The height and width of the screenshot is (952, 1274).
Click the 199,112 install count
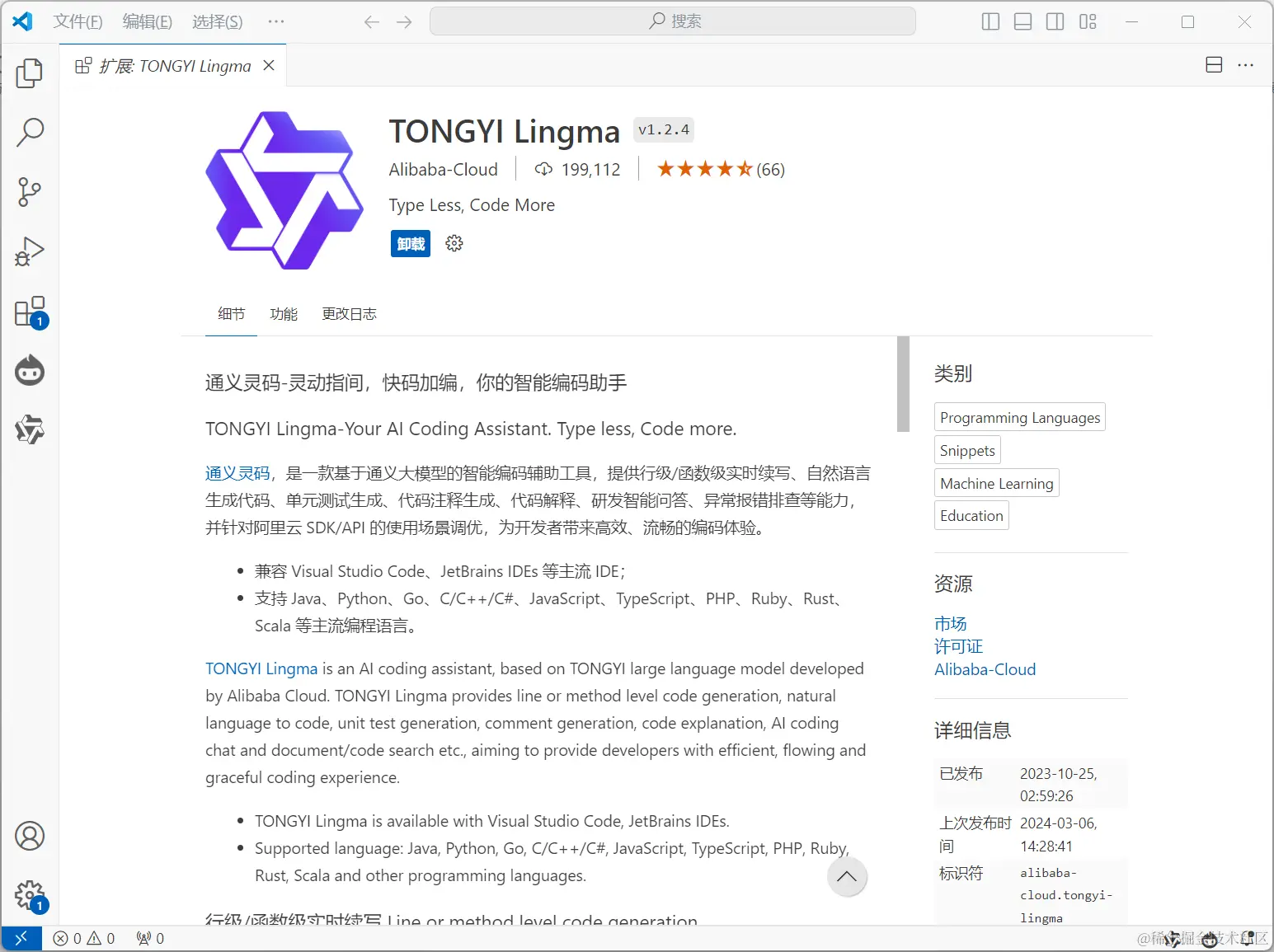click(577, 170)
